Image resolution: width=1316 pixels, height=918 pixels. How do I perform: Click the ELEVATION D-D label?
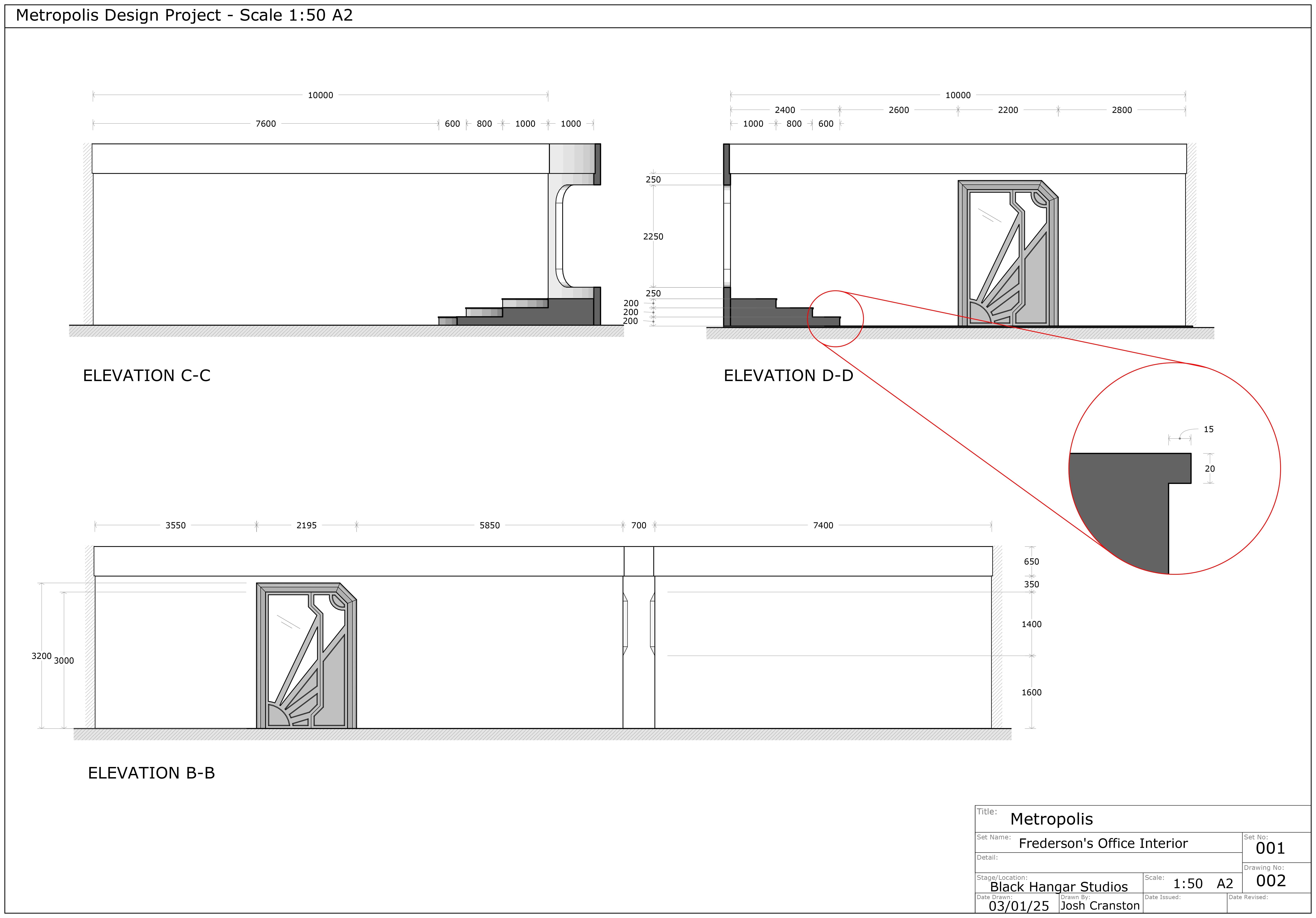(788, 376)
